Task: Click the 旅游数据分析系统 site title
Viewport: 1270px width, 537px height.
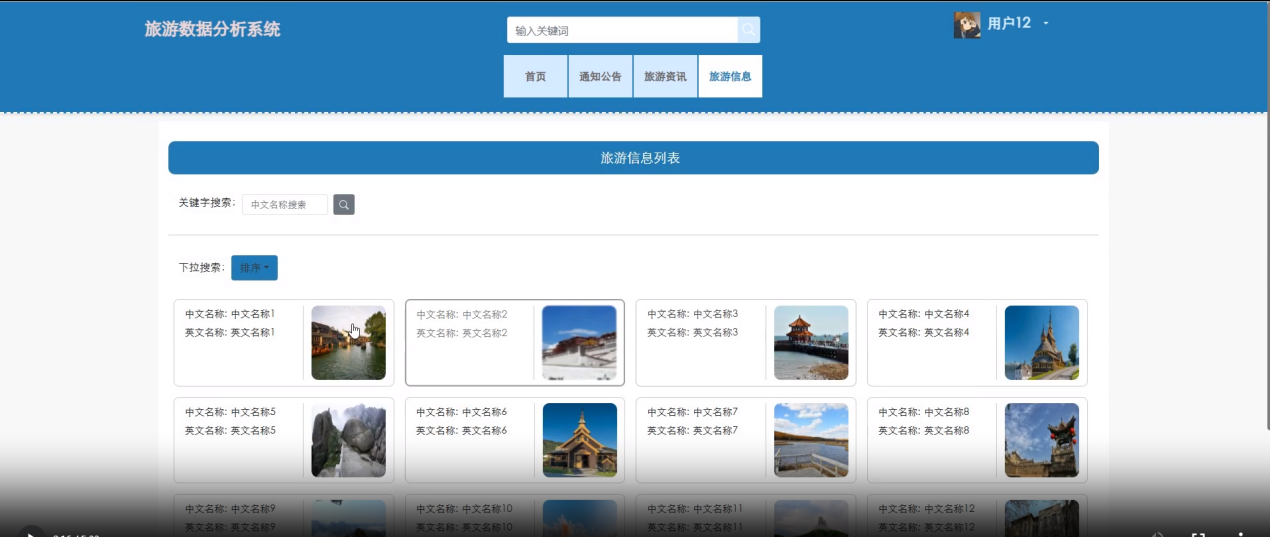Action: point(213,29)
